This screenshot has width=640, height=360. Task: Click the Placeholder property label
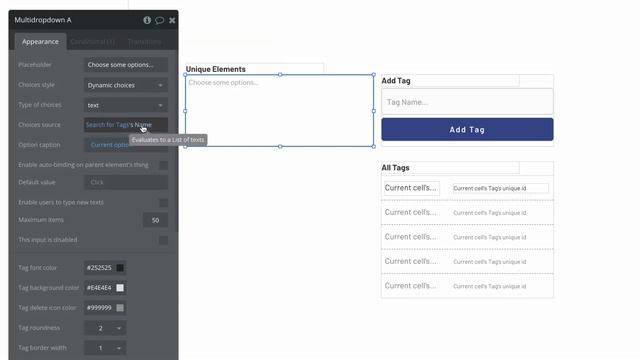click(35, 65)
